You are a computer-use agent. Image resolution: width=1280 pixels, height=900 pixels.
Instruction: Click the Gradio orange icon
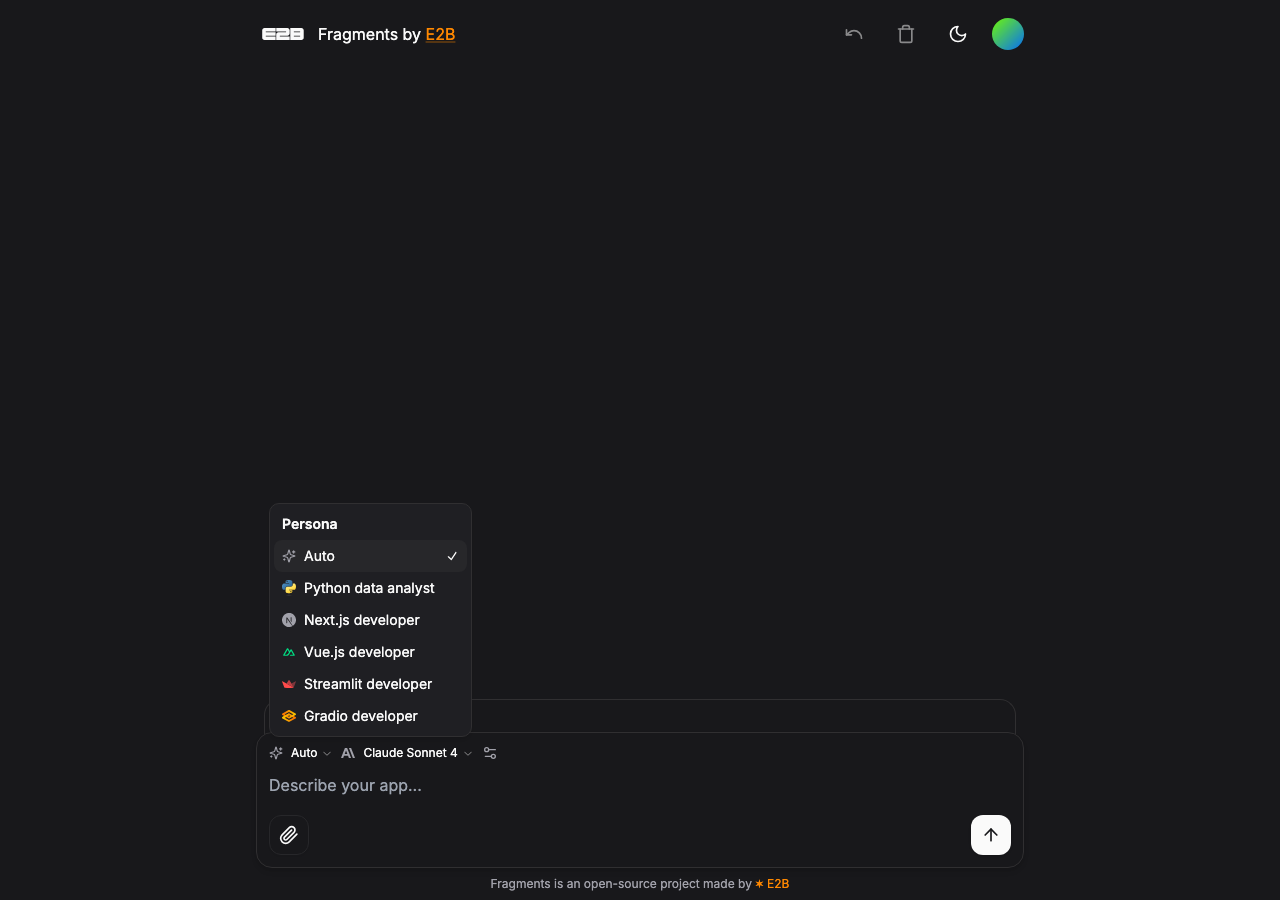[x=289, y=716]
